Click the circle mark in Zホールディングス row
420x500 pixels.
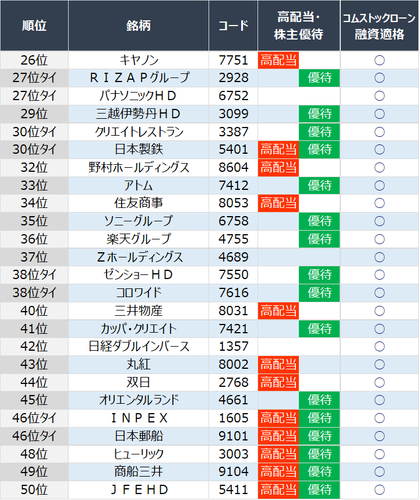[x=379, y=257]
